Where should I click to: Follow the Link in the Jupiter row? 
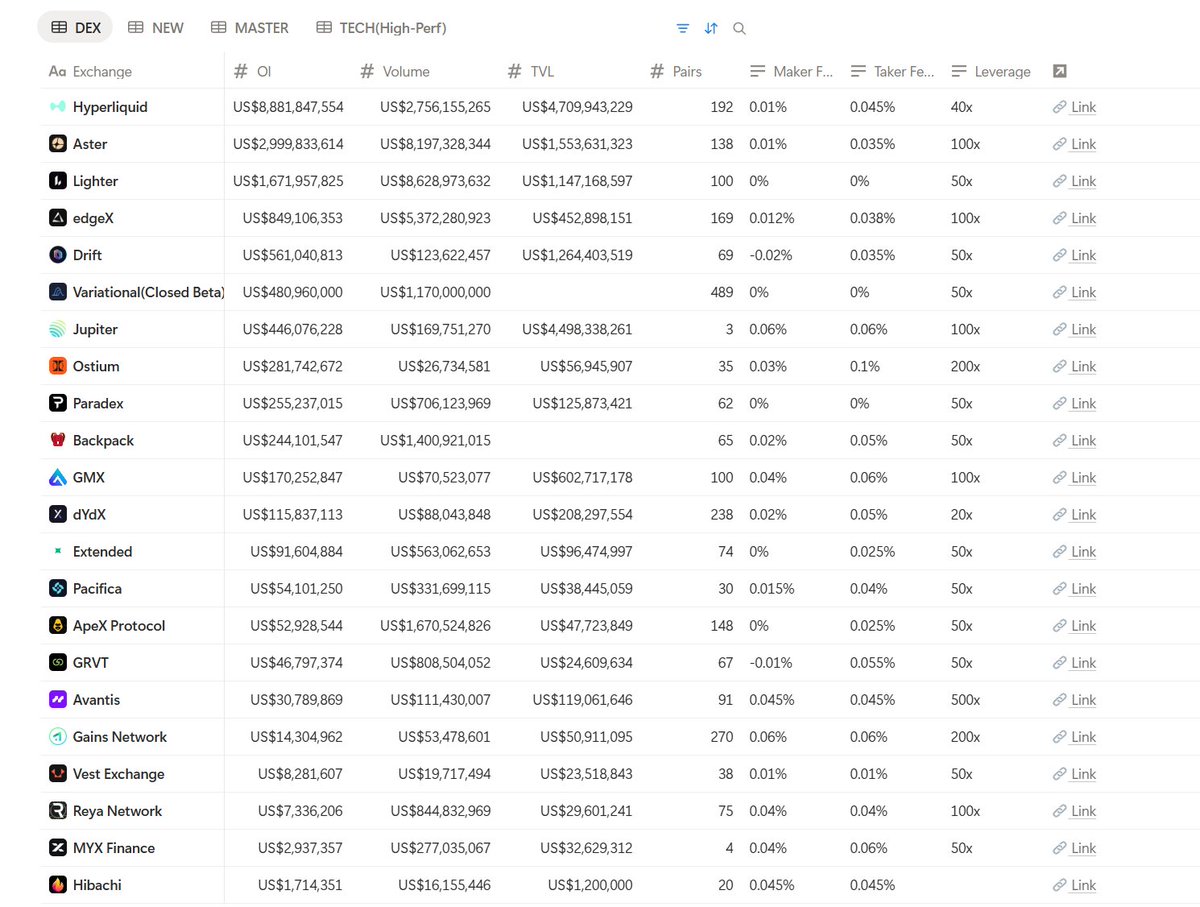point(1075,329)
